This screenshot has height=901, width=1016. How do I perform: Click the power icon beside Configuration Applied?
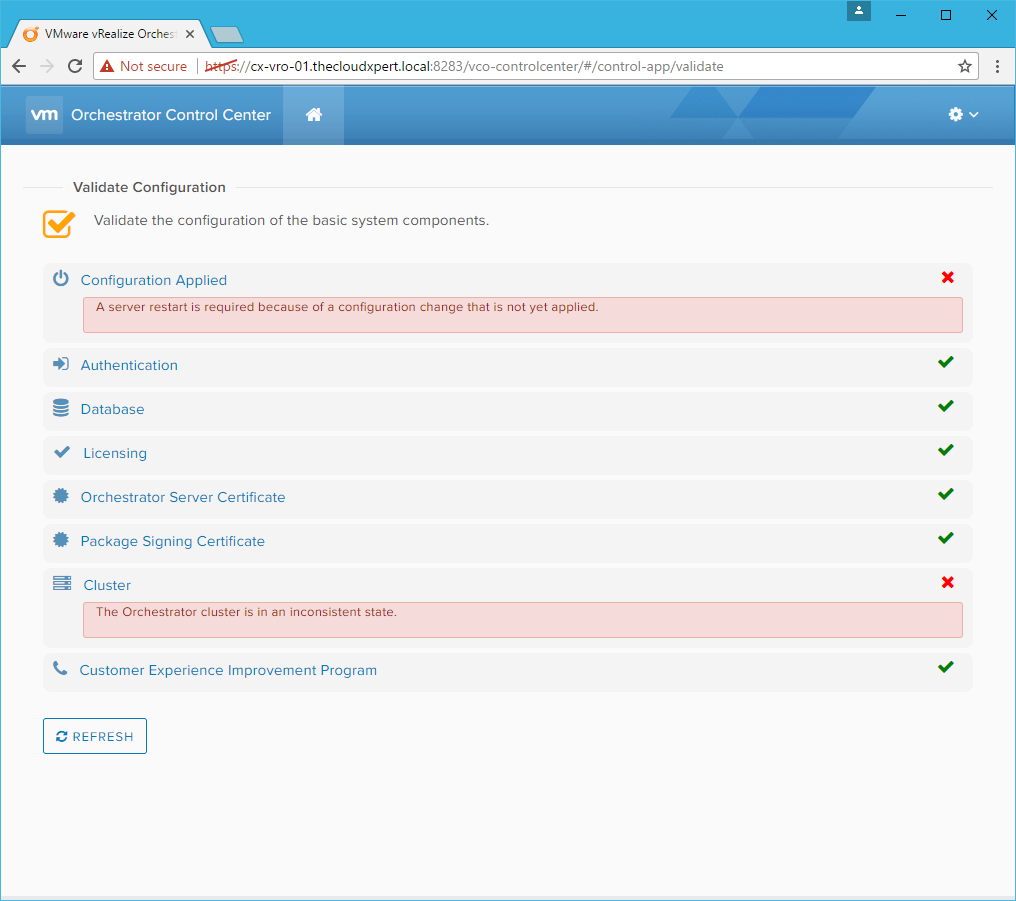click(x=61, y=279)
